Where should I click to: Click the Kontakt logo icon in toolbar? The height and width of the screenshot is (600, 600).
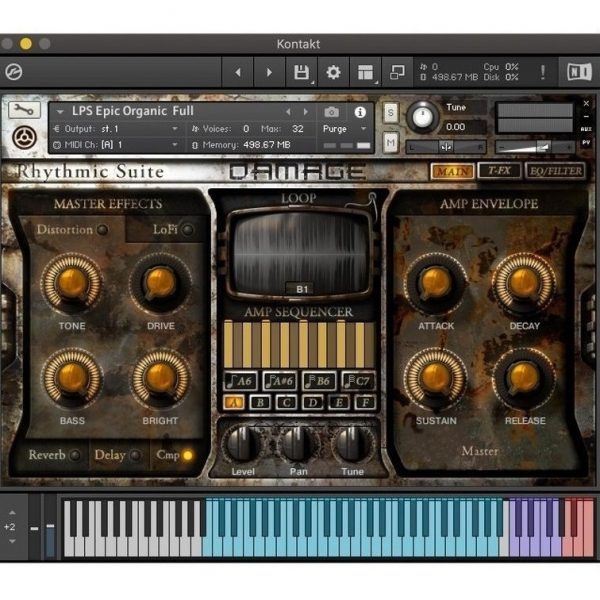(14, 72)
